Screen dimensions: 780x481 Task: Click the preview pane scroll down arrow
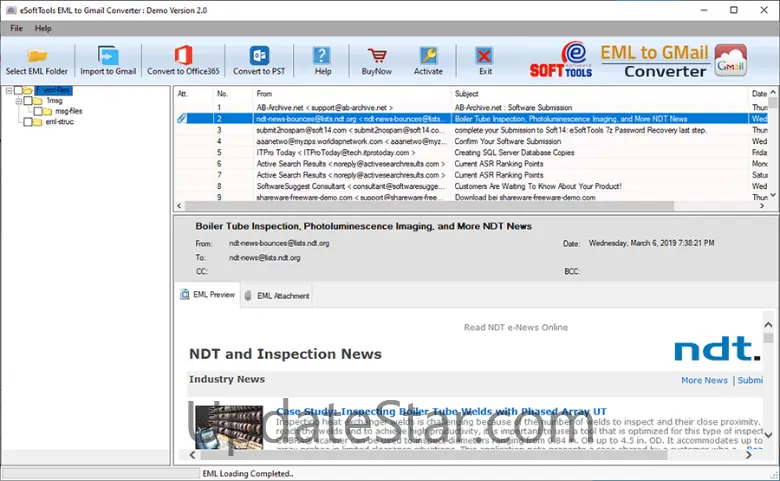coord(768,435)
